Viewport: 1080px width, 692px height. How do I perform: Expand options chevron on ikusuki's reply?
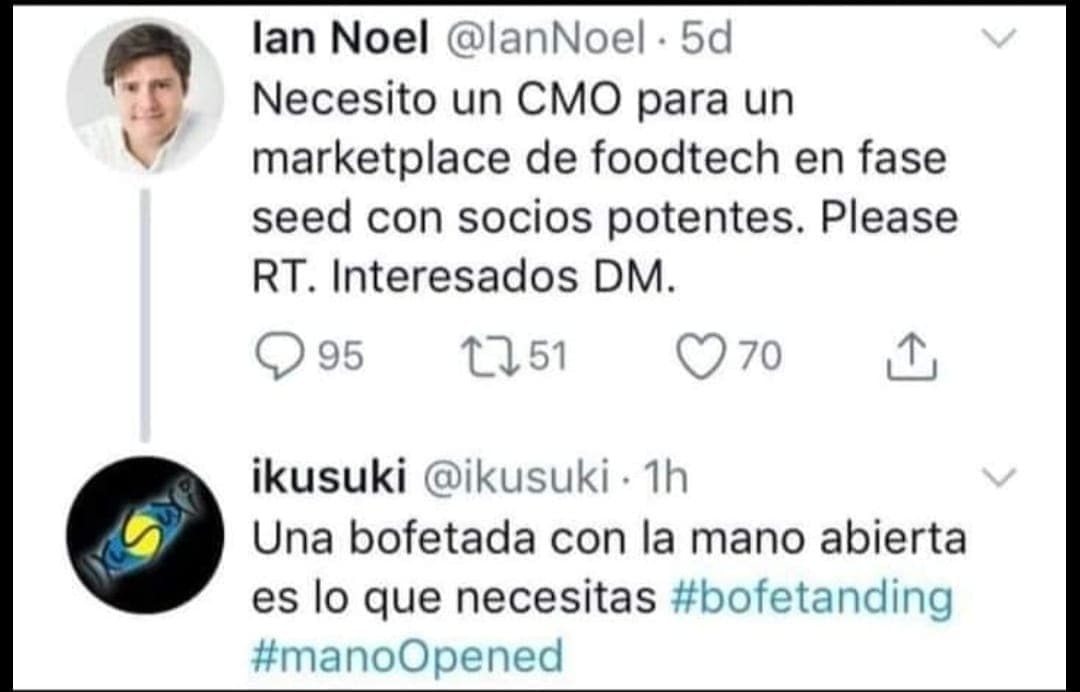pos(999,478)
